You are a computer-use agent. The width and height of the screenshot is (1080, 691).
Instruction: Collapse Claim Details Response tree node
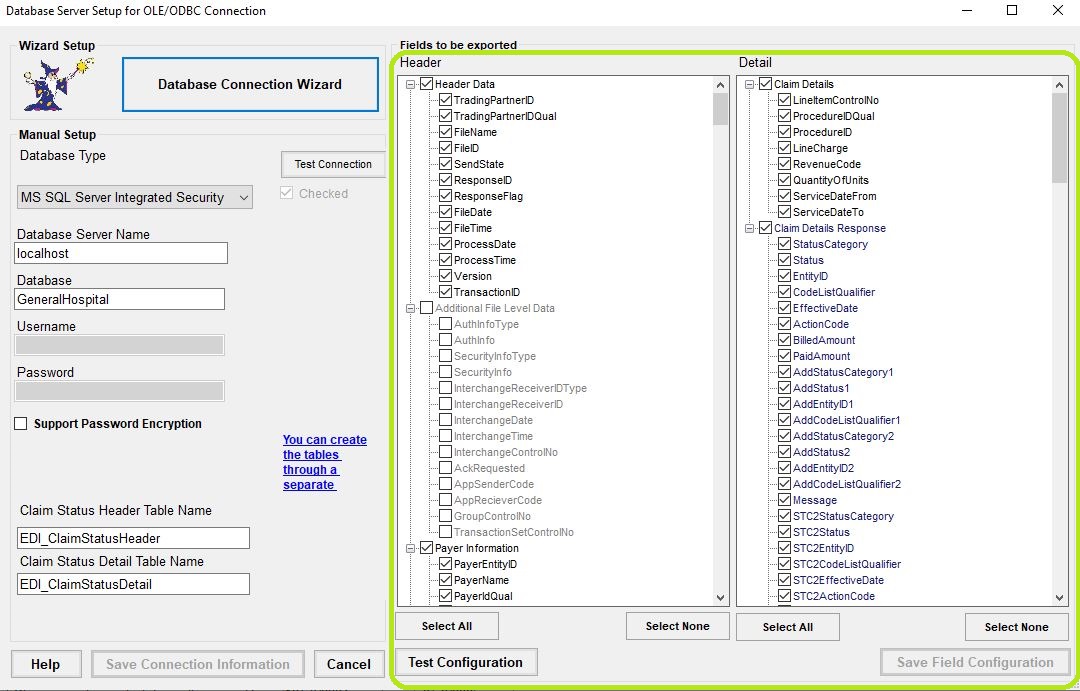click(749, 229)
